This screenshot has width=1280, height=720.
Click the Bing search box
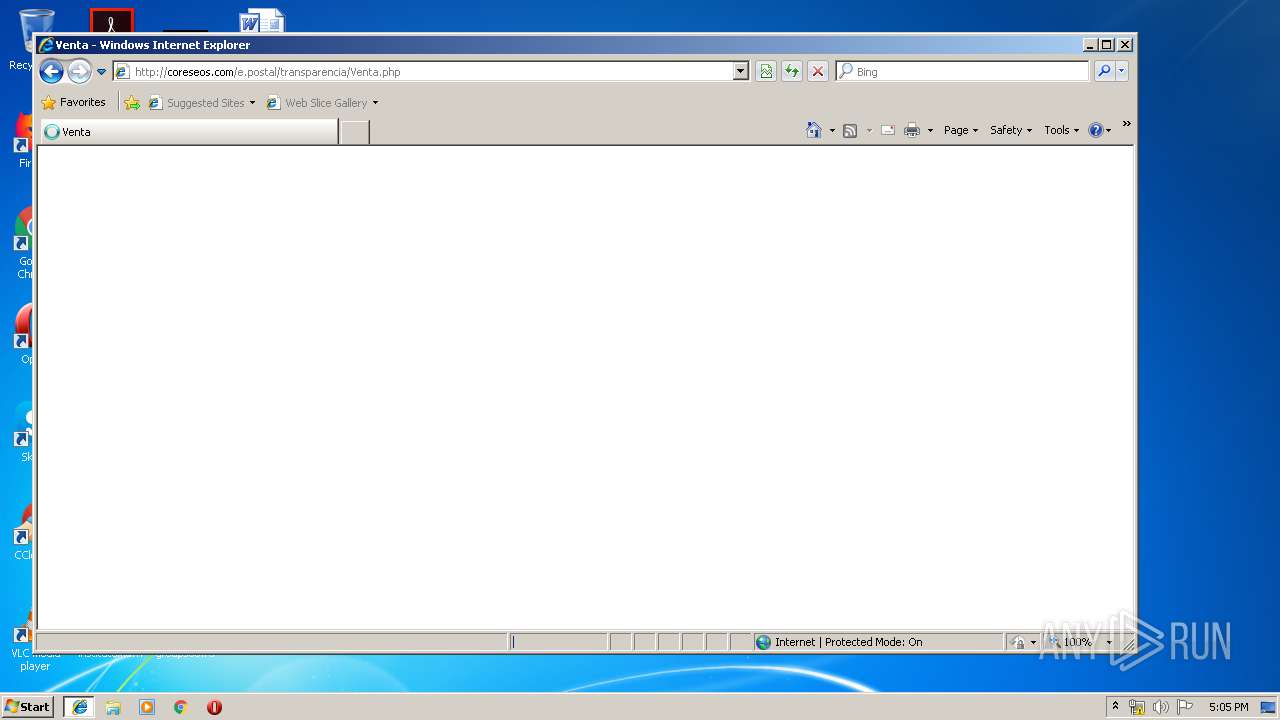pyautogui.click(x=962, y=72)
